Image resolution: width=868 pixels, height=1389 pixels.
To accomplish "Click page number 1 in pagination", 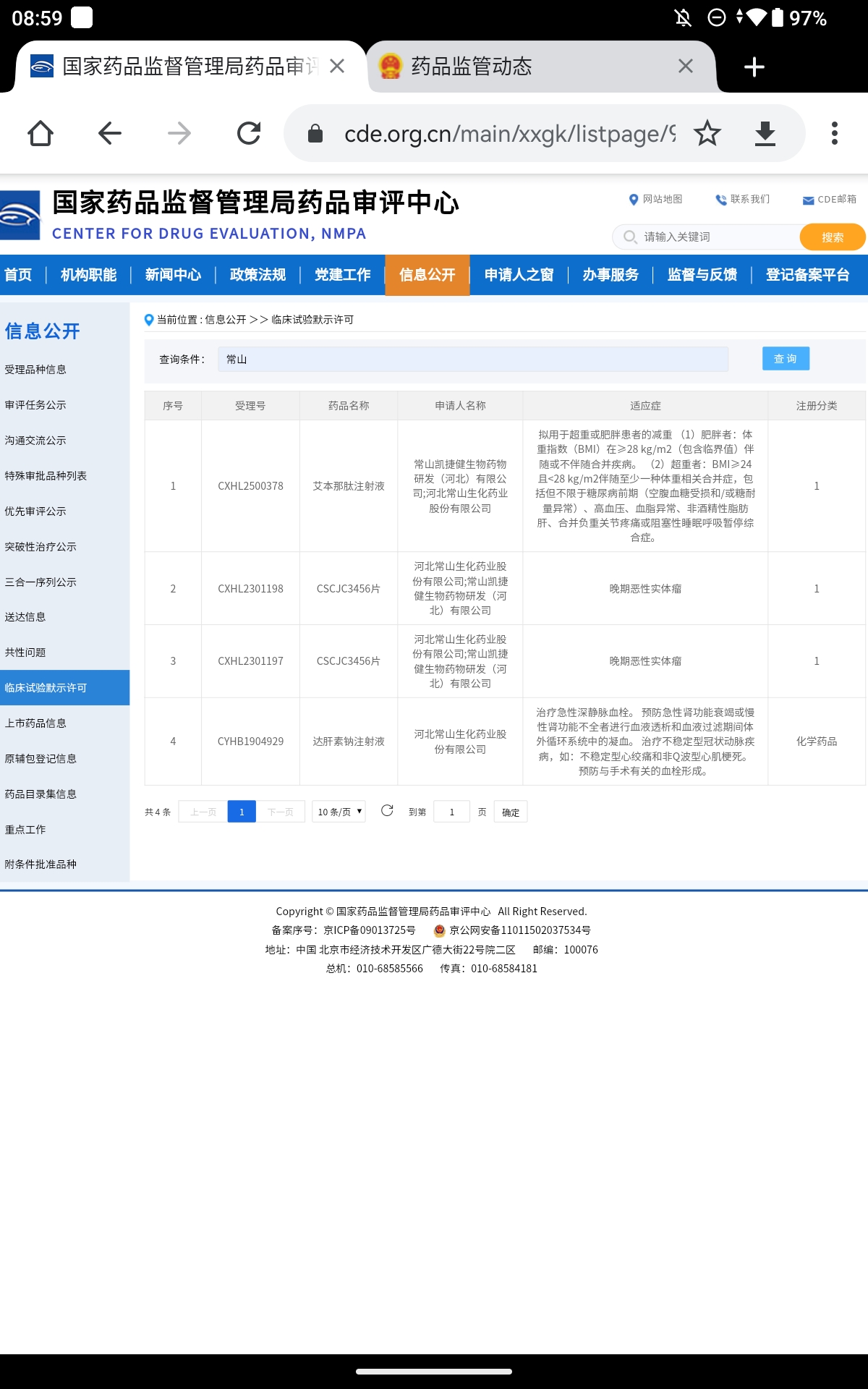I will [242, 812].
